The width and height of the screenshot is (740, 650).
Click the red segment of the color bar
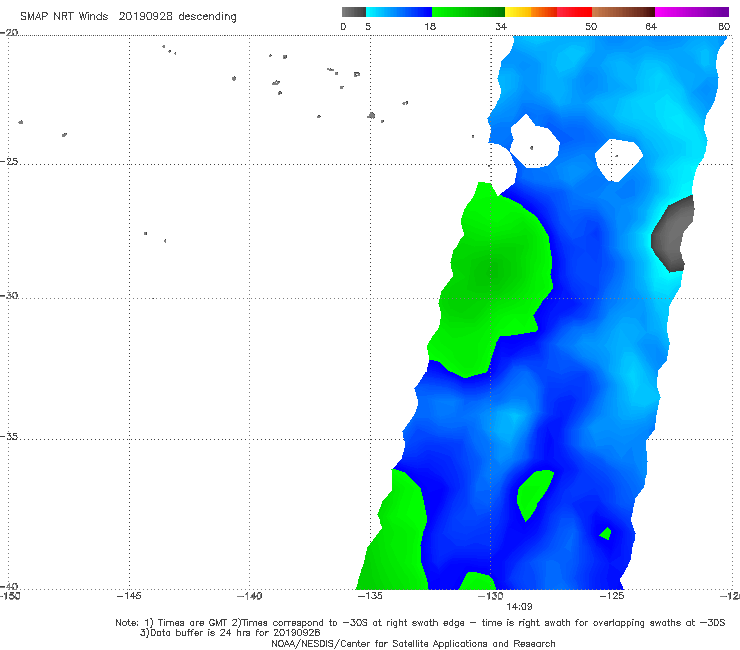[574, 12]
